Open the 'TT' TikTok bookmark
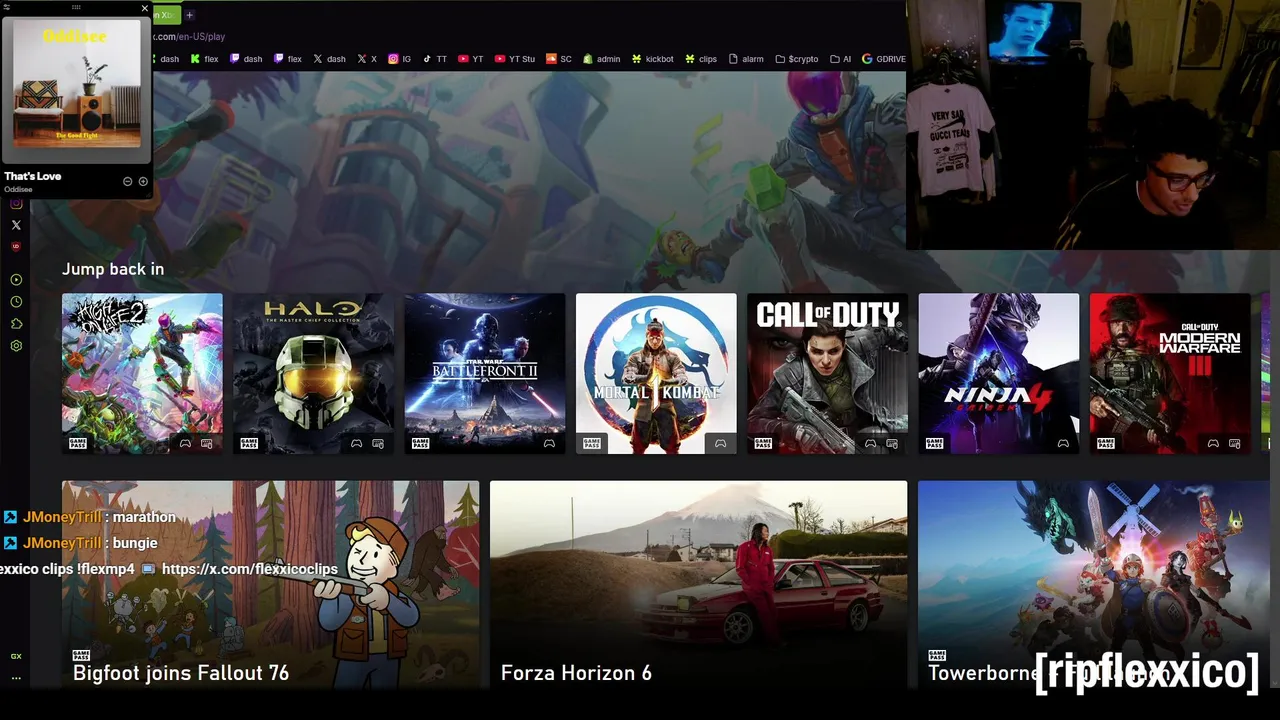Image resolution: width=1280 pixels, height=720 pixels. tap(434, 59)
